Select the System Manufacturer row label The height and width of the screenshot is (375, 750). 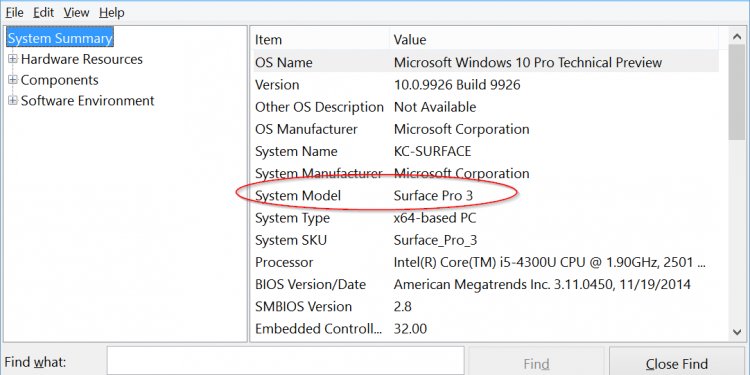(x=319, y=173)
